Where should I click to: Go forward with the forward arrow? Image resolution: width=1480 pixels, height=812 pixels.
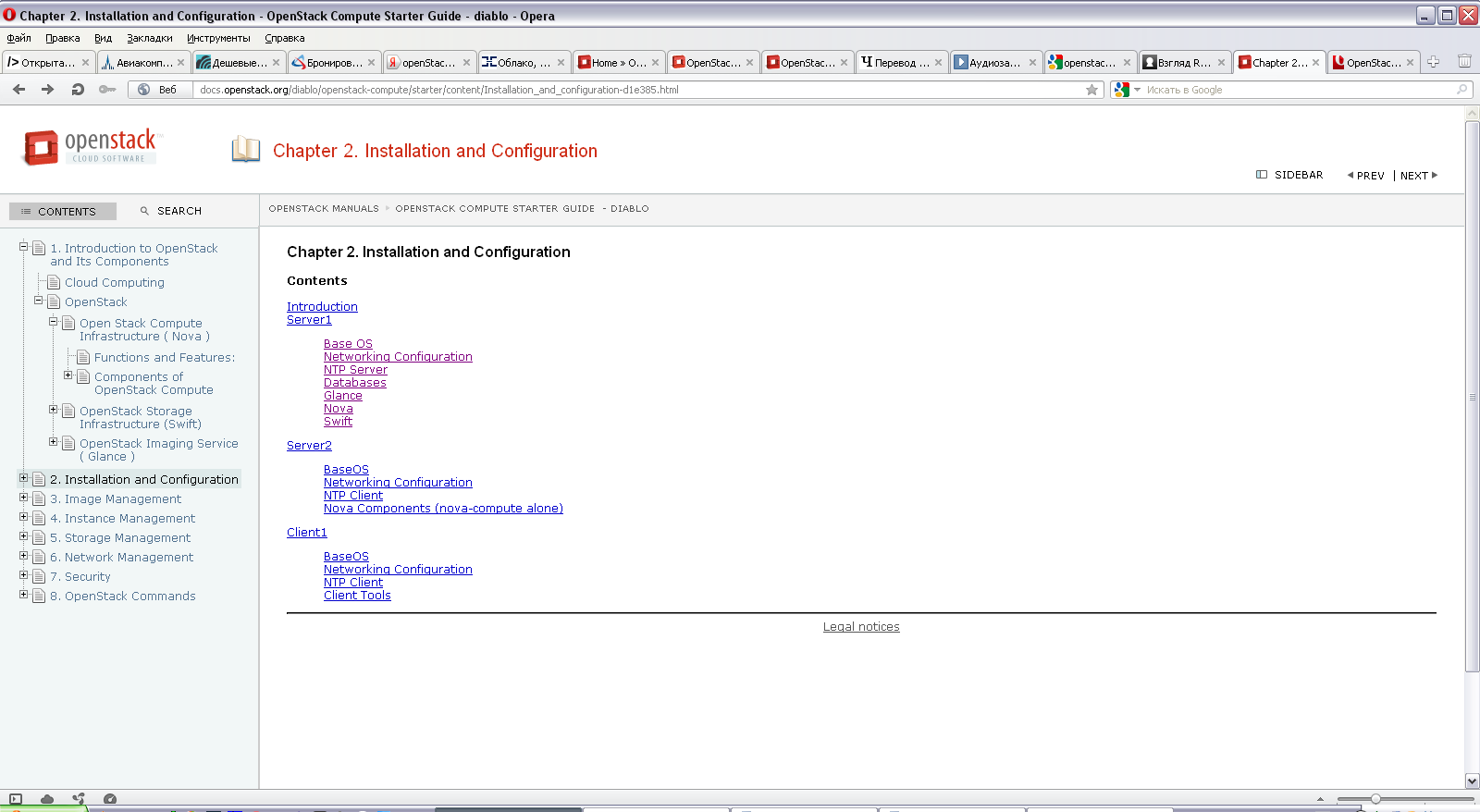point(47,89)
